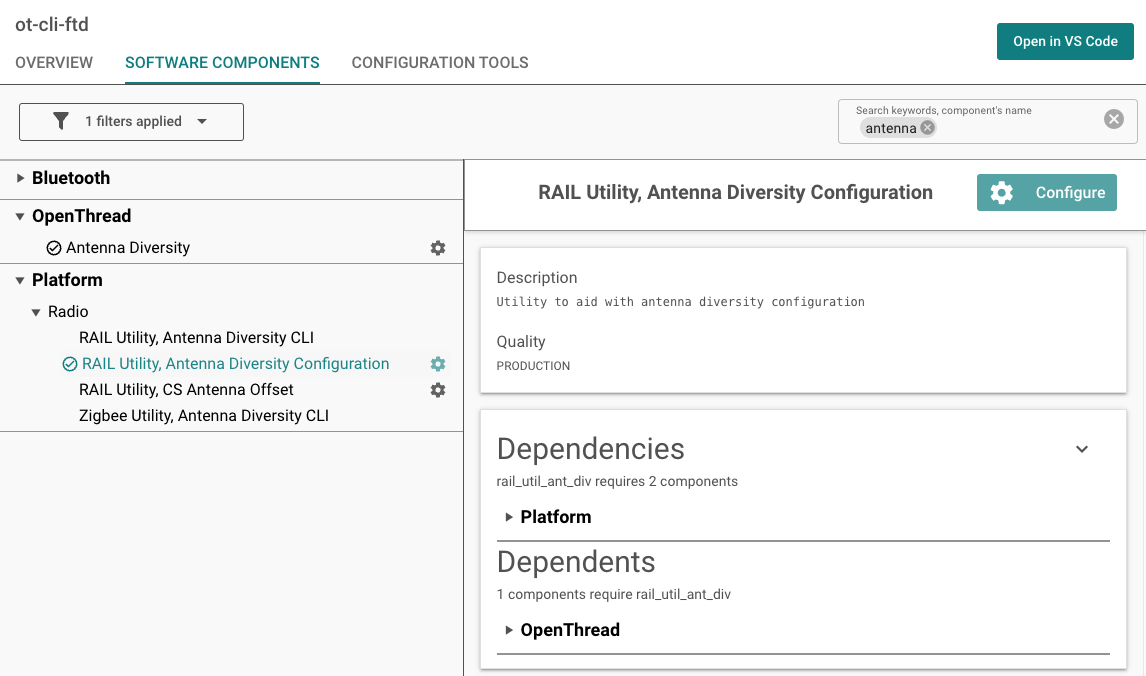Expand Platform under Dependencies
This screenshot has height=676, width=1146.
point(509,517)
